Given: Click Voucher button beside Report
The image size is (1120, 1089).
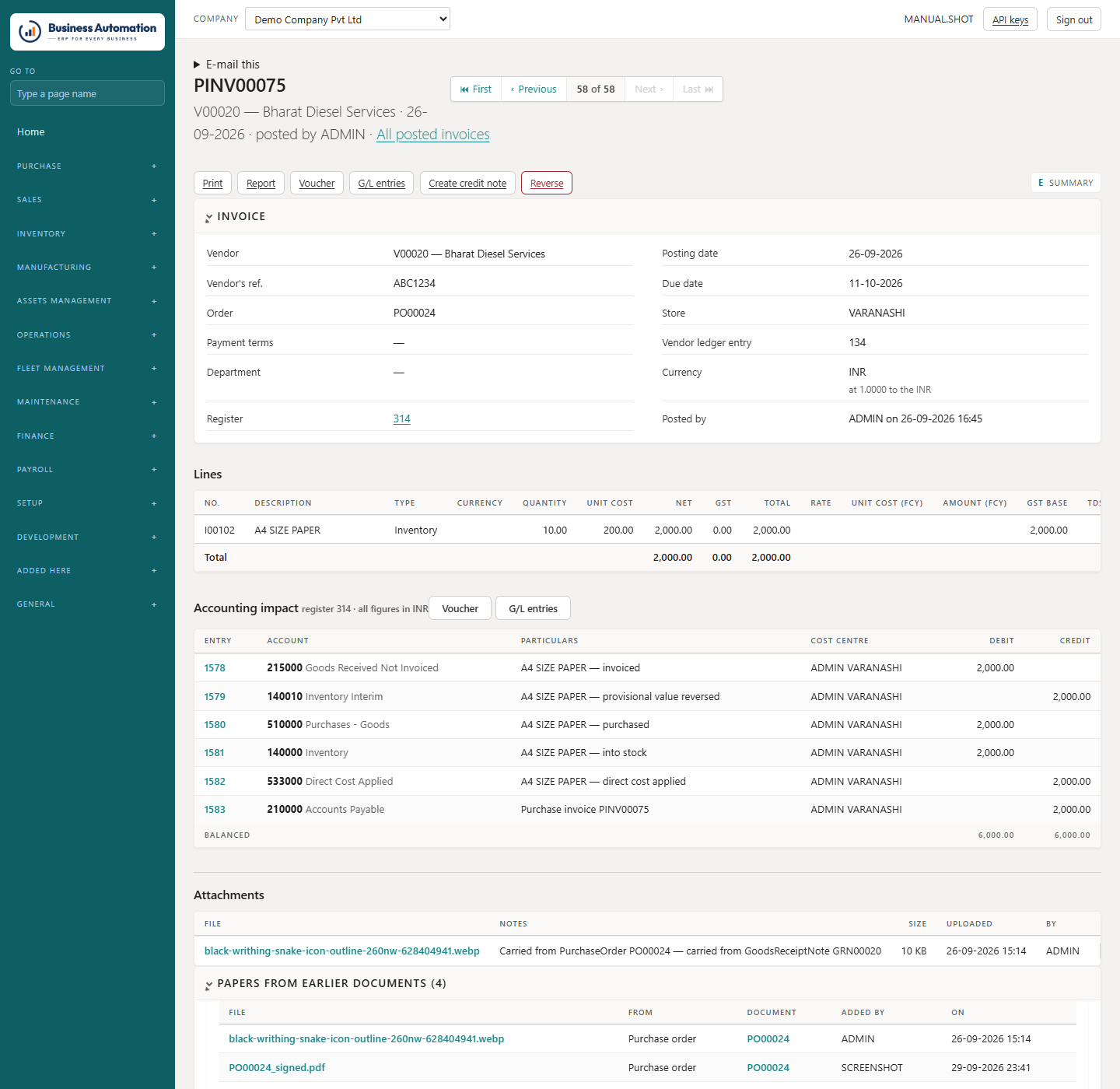Looking at the screenshot, I should pyautogui.click(x=317, y=184).
